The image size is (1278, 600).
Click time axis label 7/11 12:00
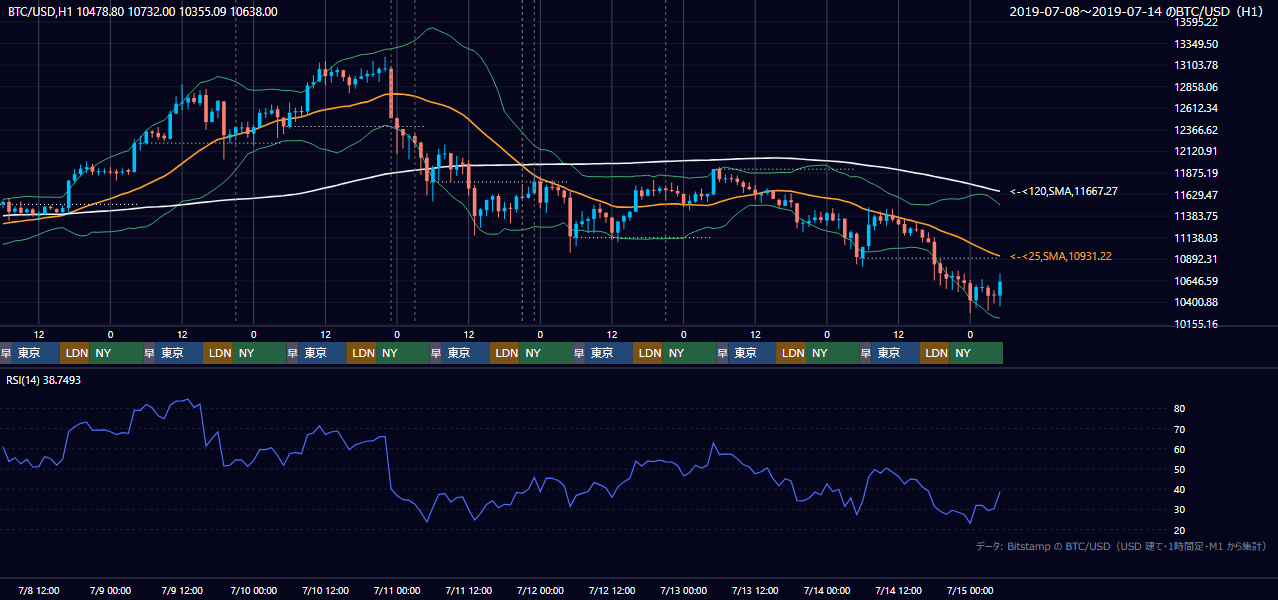tap(469, 590)
